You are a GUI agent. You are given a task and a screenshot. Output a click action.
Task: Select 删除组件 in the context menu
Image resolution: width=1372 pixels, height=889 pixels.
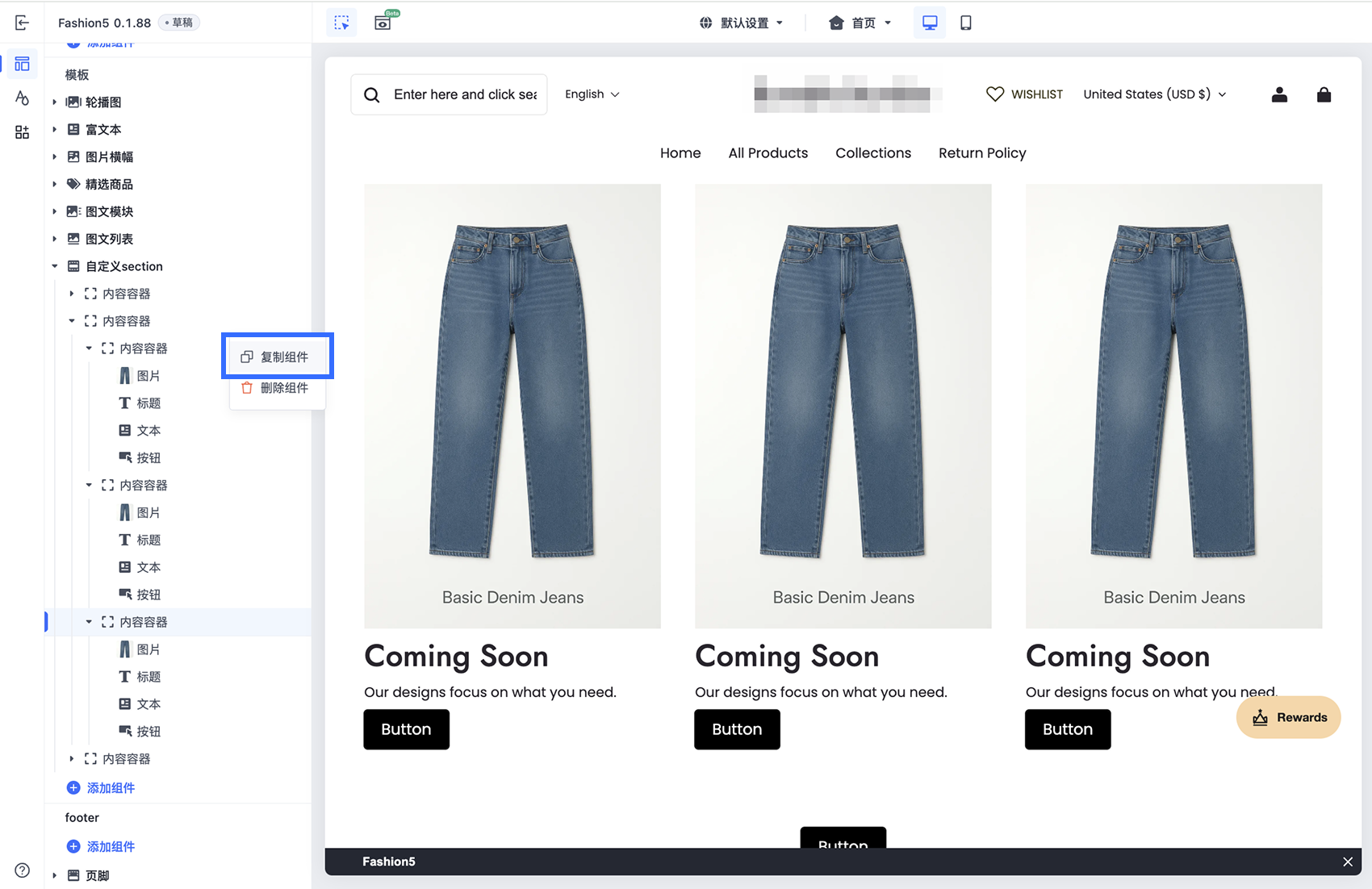click(278, 388)
